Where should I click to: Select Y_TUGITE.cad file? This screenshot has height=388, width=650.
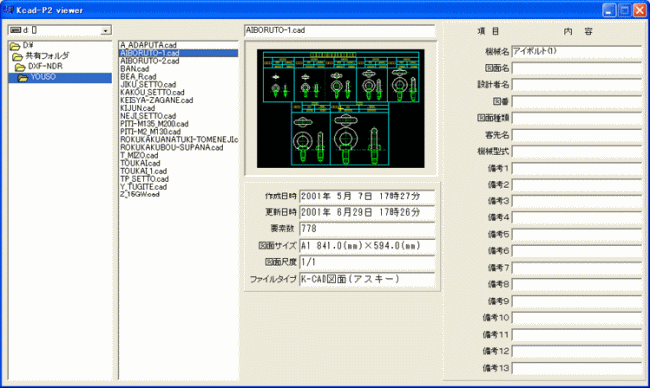point(143,187)
